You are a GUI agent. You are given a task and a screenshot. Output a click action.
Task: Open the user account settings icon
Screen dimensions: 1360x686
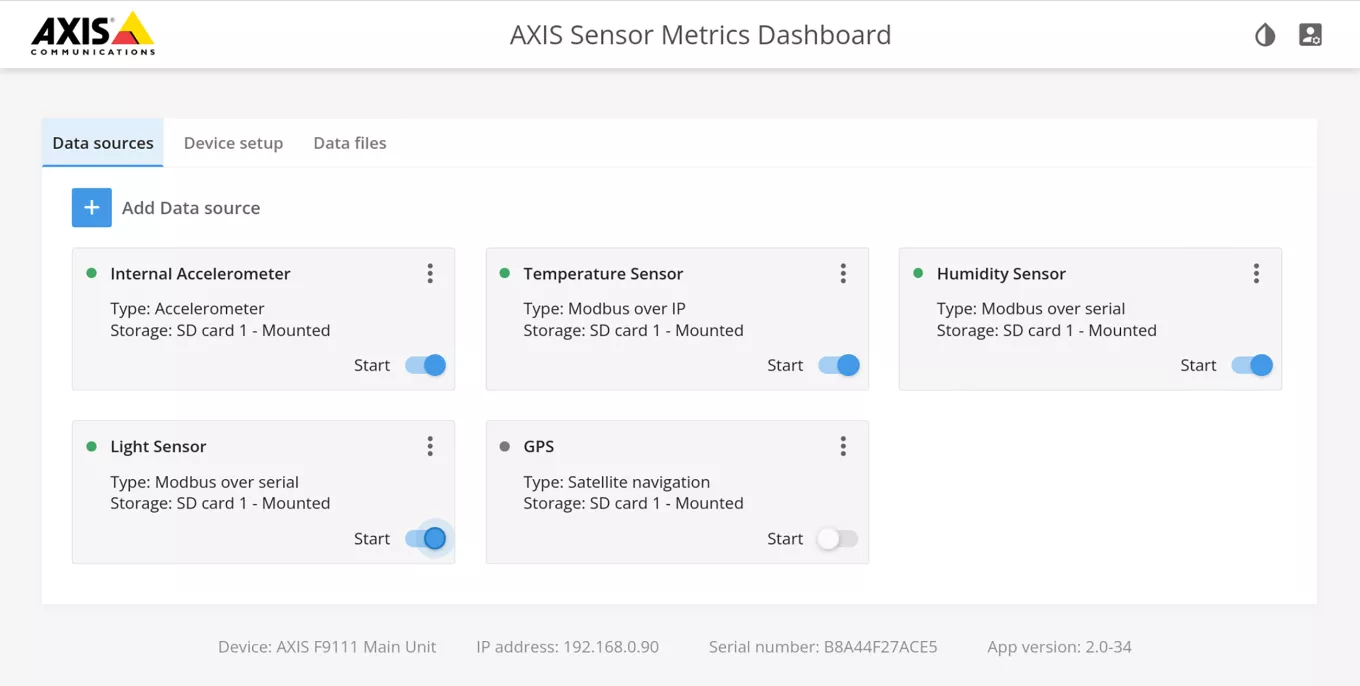tap(1310, 35)
